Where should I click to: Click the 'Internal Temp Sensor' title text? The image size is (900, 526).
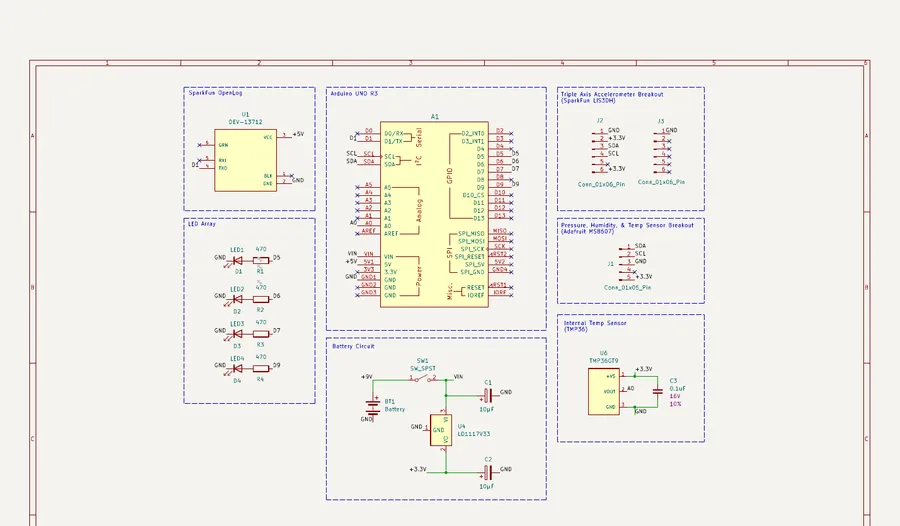[595, 323]
